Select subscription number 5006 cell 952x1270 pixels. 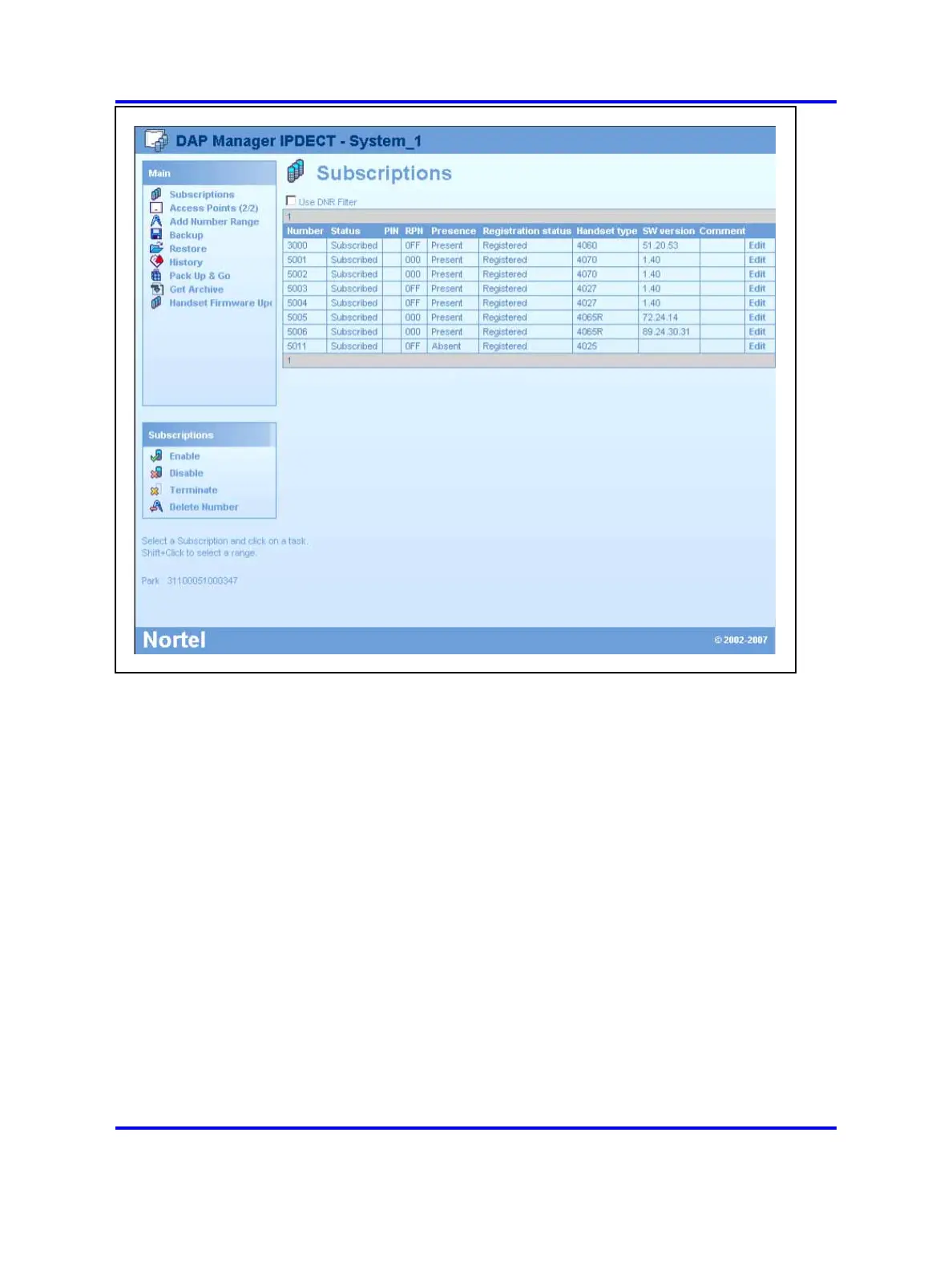pyautogui.click(x=305, y=332)
